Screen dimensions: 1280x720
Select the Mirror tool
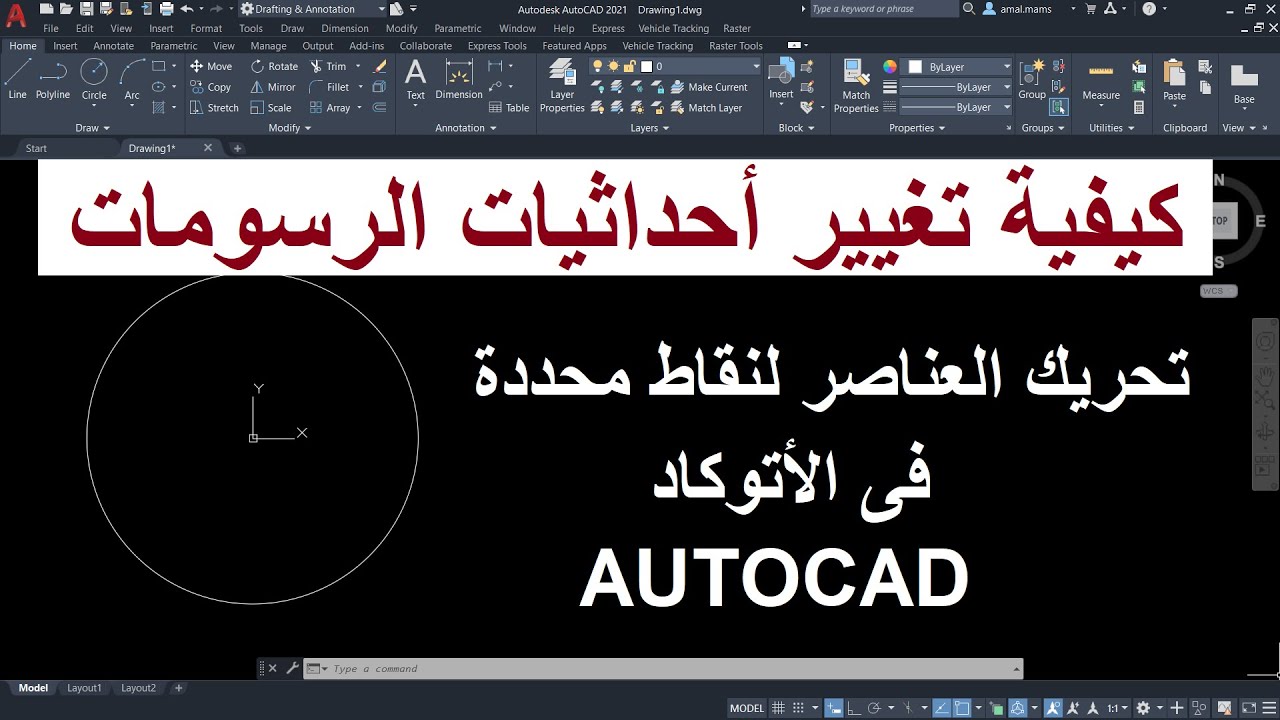tap(273, 87)
